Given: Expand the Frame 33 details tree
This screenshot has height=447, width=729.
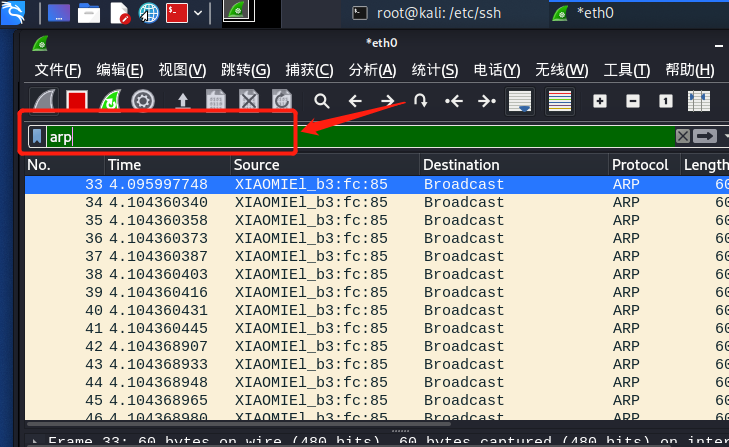Looking at the screenshot, I should pos(35,440).
